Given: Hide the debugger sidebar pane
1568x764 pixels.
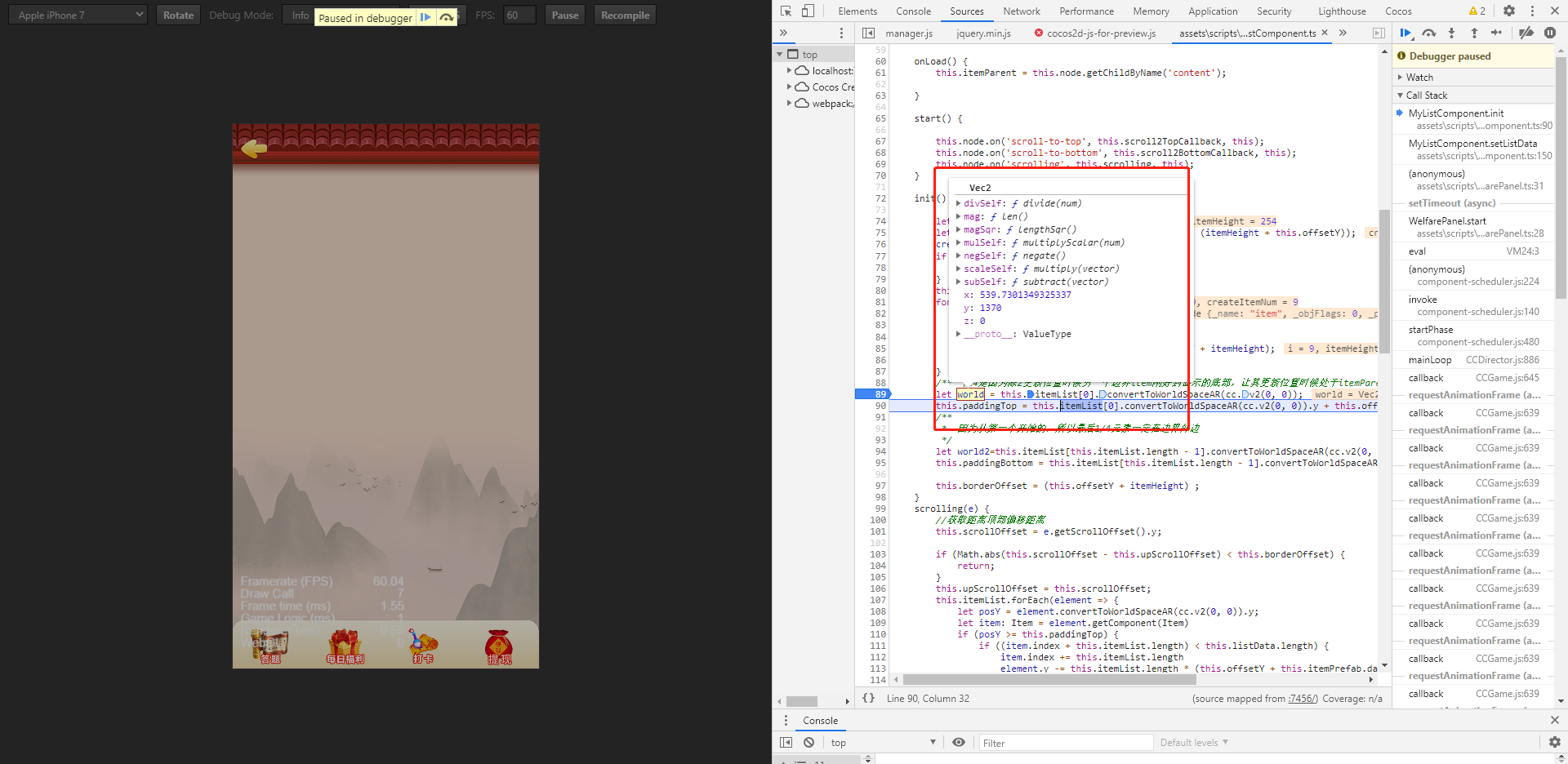Looking at the screenshot, I should coord(1379,33).
